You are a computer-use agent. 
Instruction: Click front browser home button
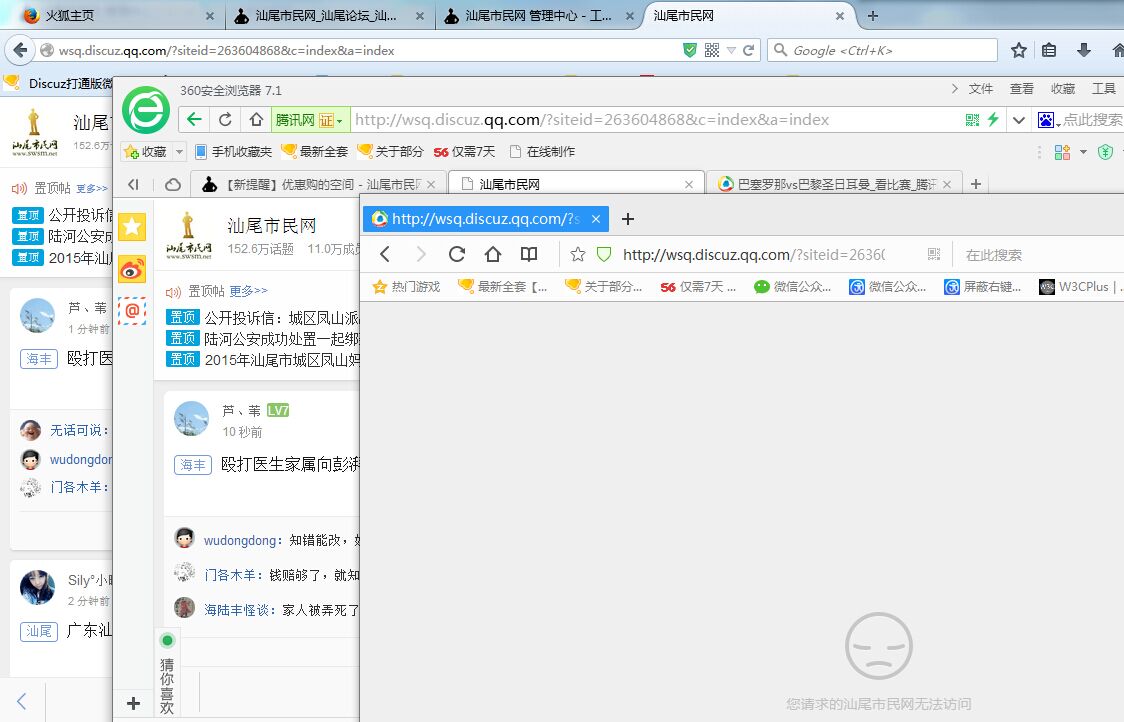click(492, 255)
